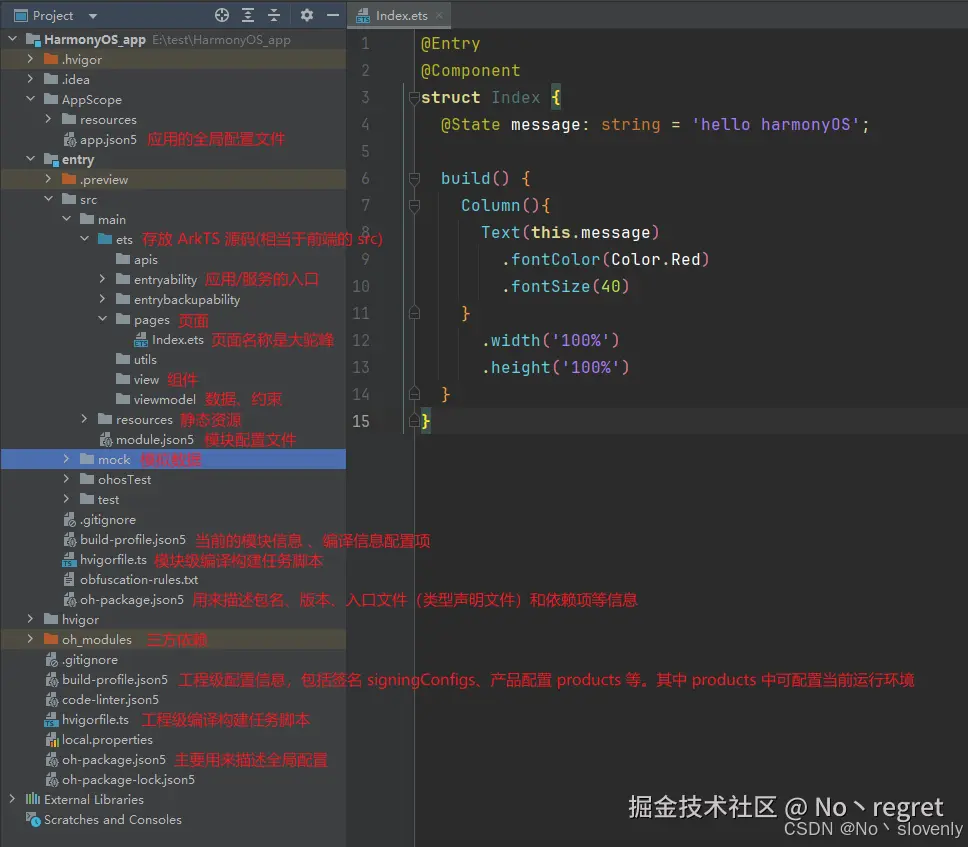This screenshot has height=847, width=968.
Task: Select oh-package-lock.json5 file icon
Action: click(52, 780)
